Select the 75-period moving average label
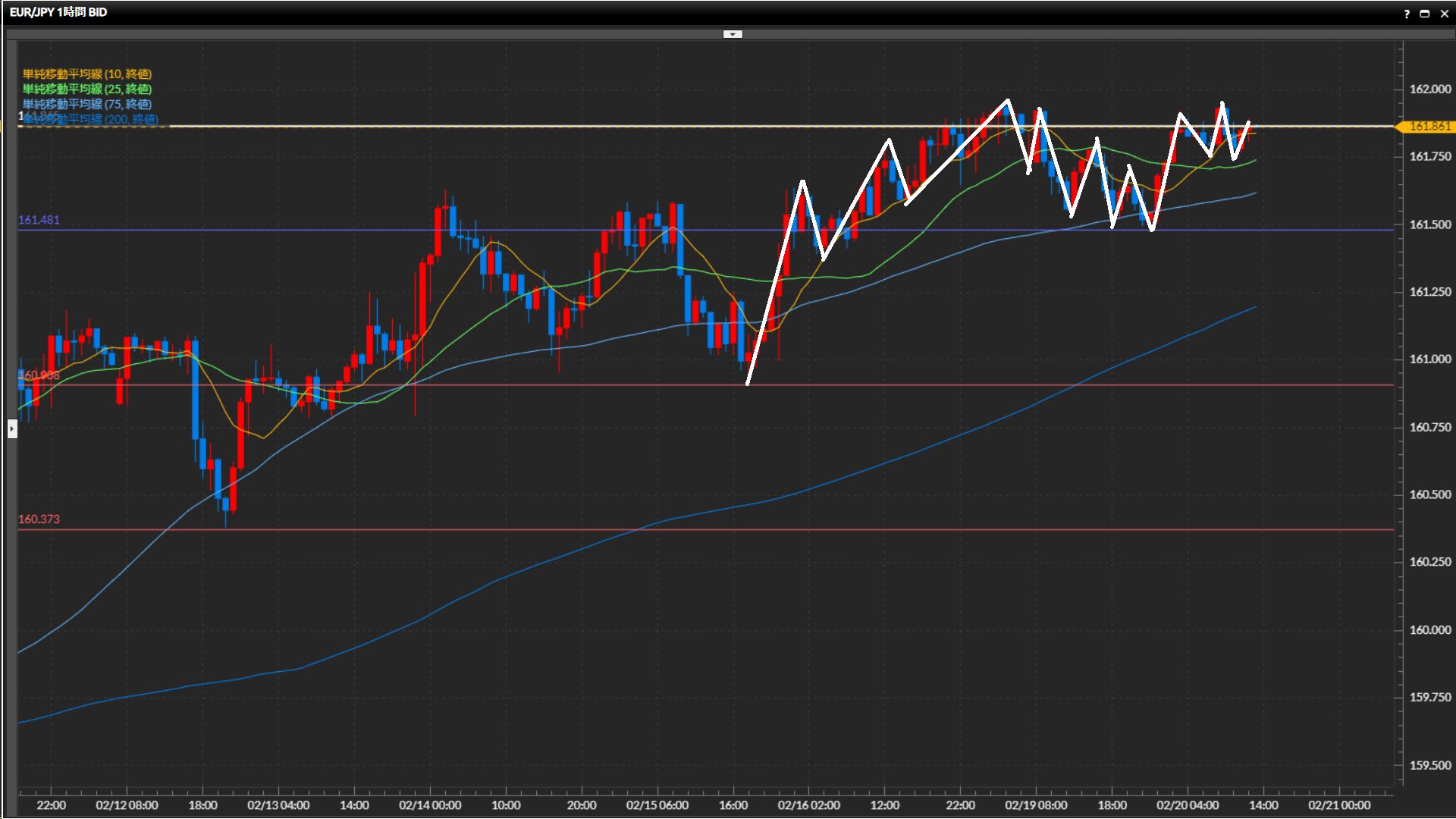Screen dimensions: 1456x819 pos(87,104)
